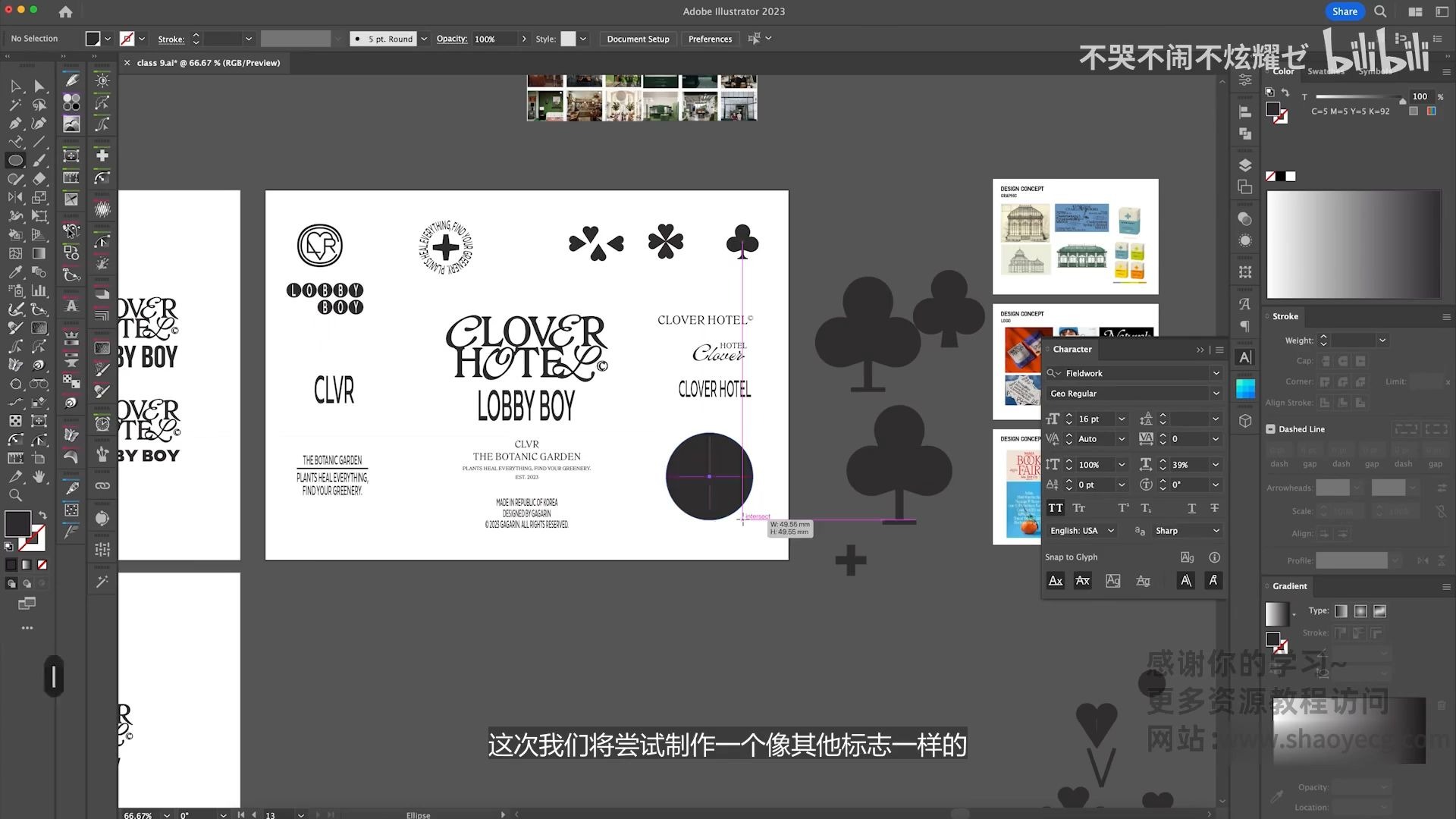The image size is (1456, 819).
Task: Select the class 9.ai document tab
Action: tap(208, 63)
